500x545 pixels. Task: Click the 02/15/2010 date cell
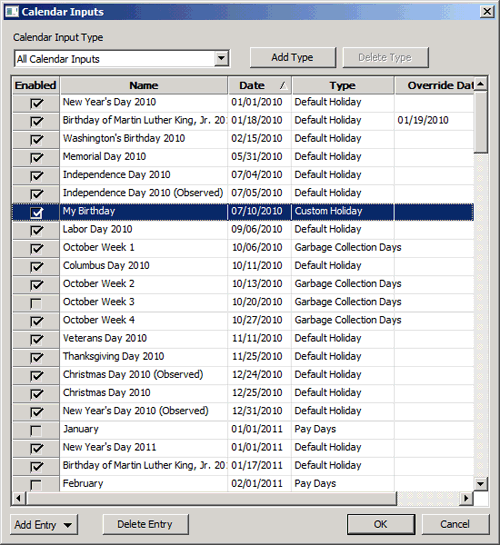(260, 138)
